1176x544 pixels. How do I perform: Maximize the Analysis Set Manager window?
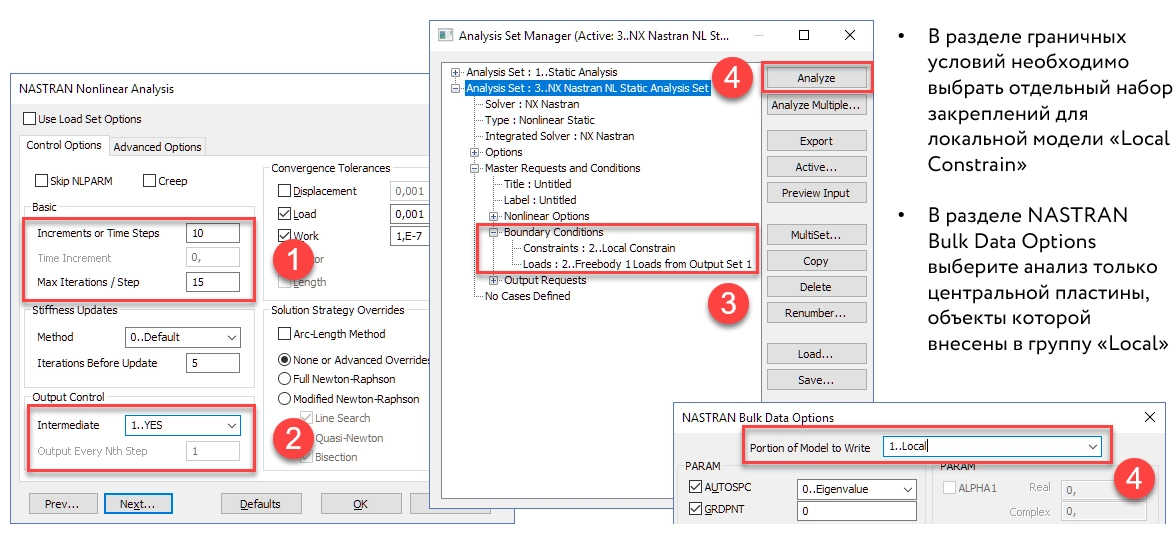(804, 35)
